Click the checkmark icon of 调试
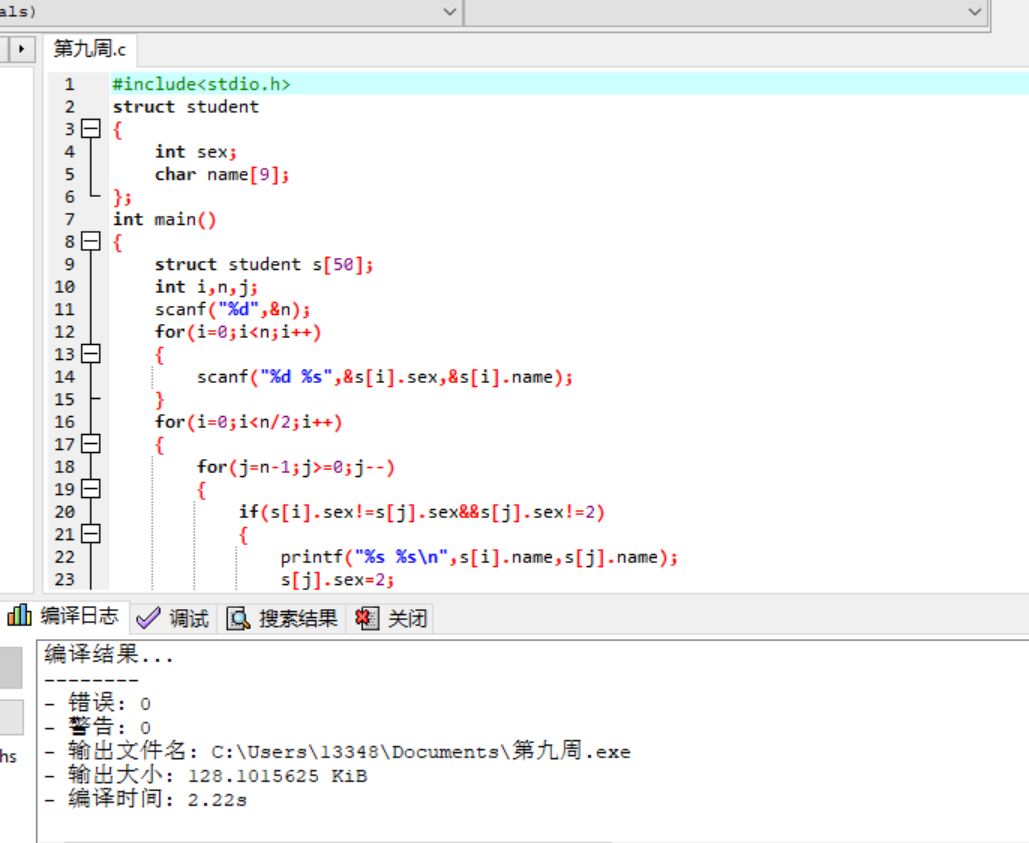 click(148, 618)
